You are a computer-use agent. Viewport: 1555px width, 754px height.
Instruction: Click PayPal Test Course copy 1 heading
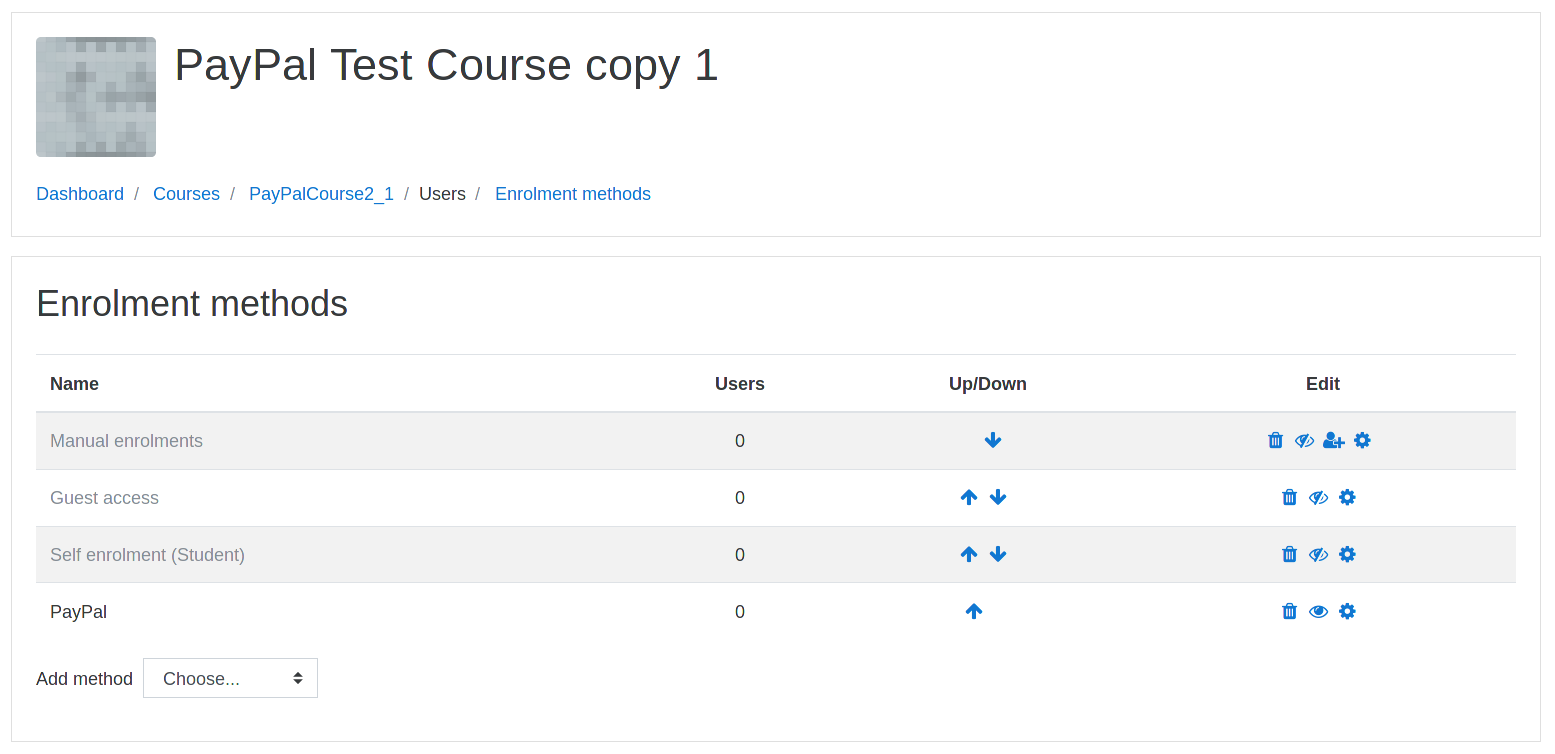(446, 65)
